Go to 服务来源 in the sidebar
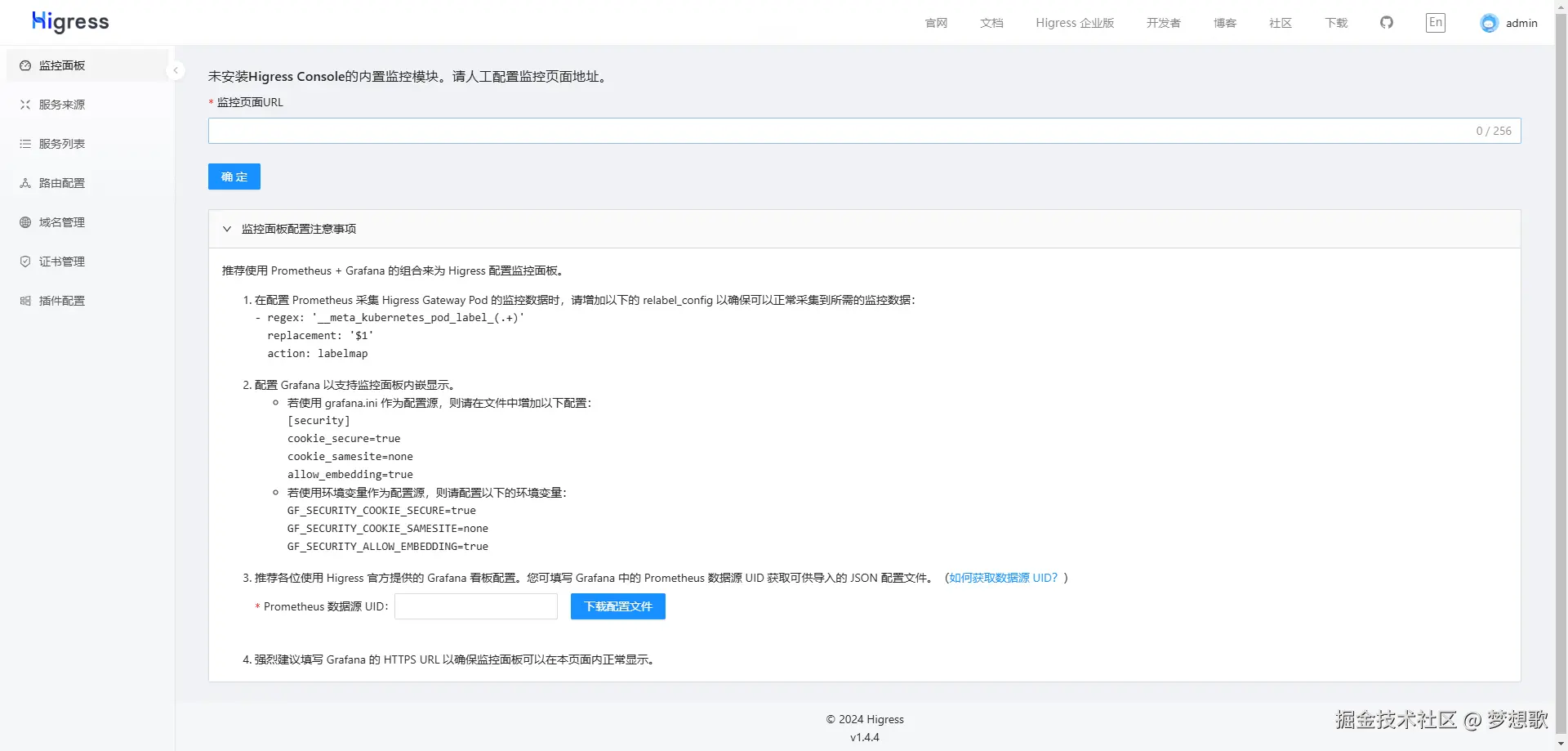Image resolution: width=1568 pixels, height=751 pixels. click(x=87, y=105)
